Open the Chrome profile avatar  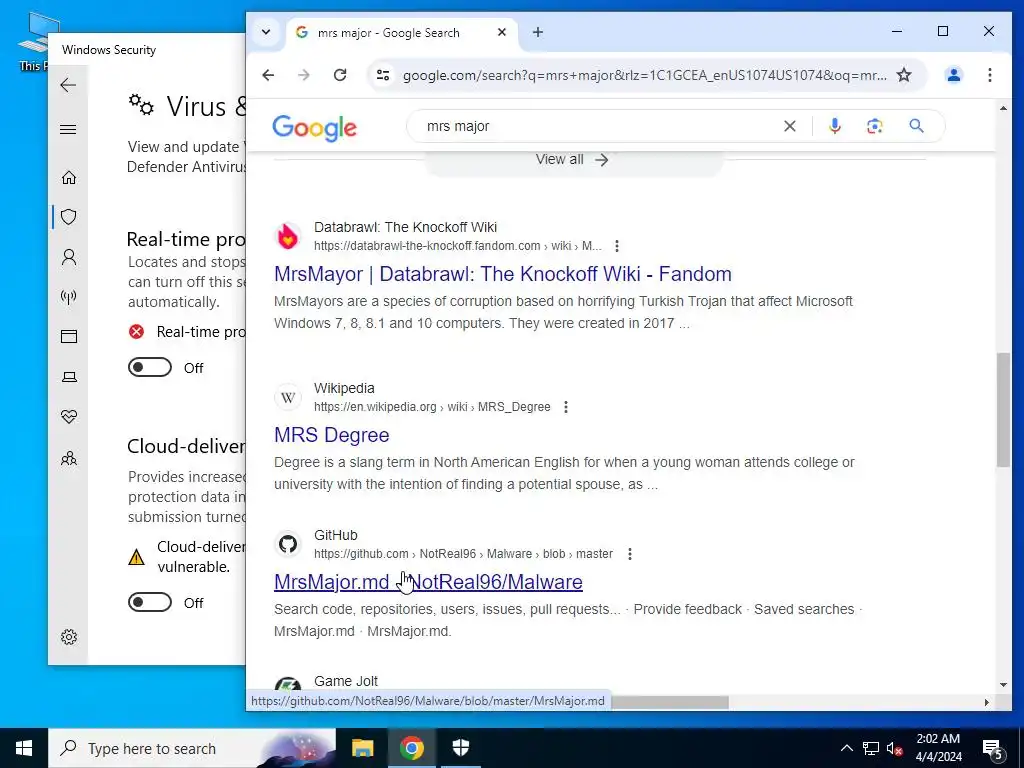tap(953, 75)
